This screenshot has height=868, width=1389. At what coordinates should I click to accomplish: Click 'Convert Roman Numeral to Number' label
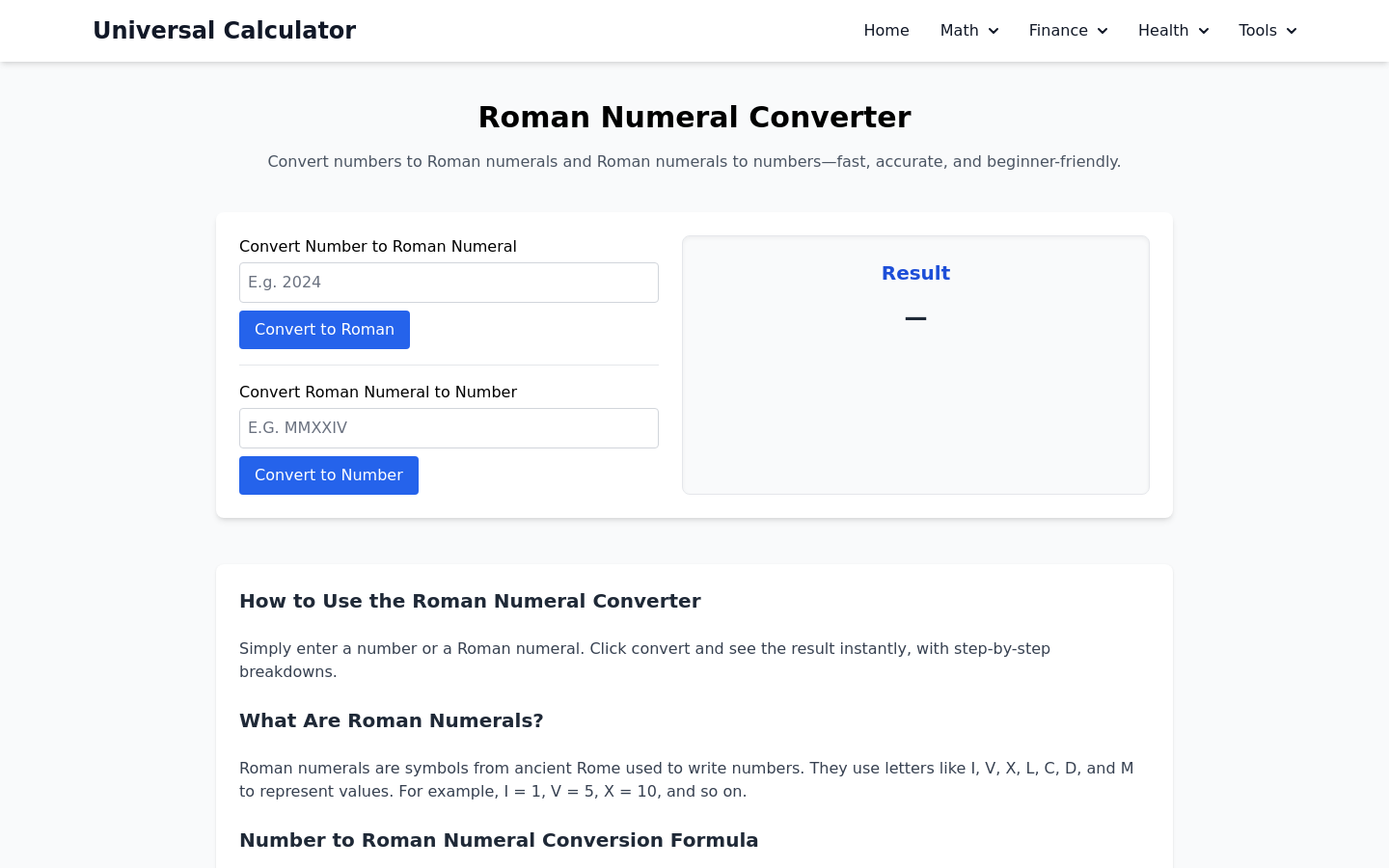378,392
